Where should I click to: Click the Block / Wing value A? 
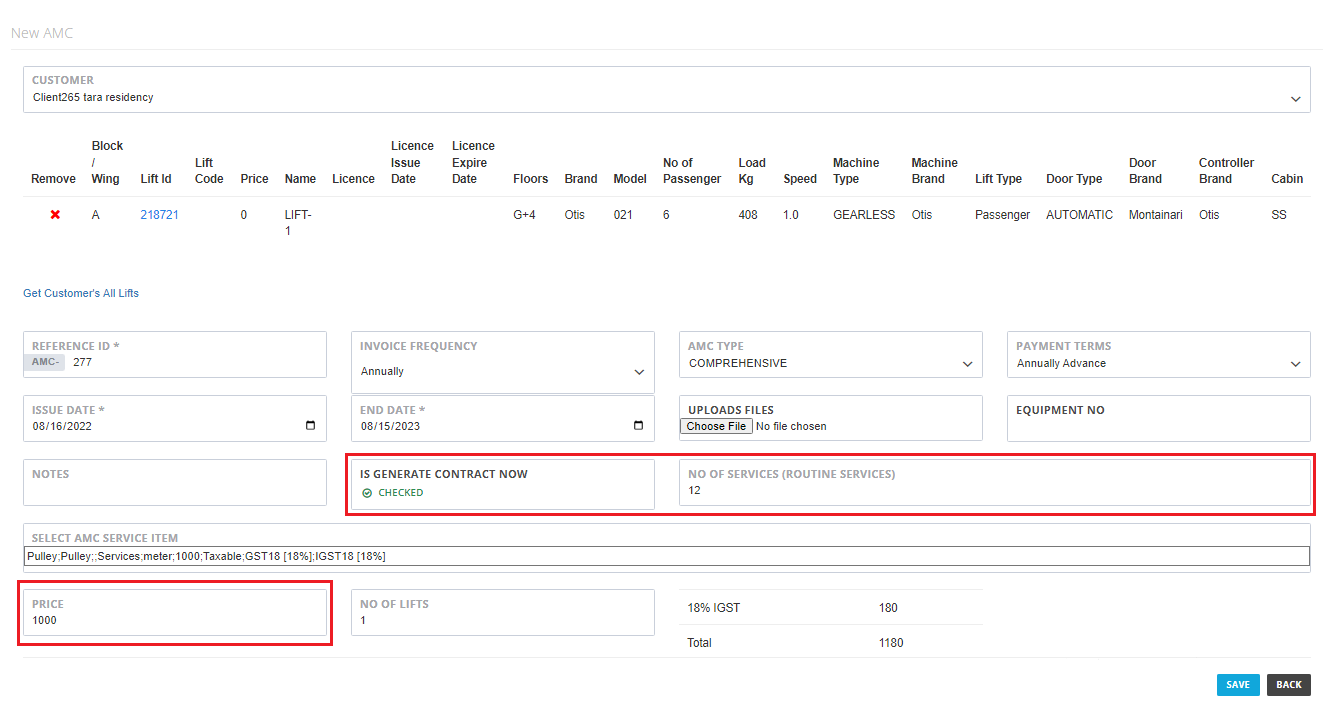pos(96,215)
